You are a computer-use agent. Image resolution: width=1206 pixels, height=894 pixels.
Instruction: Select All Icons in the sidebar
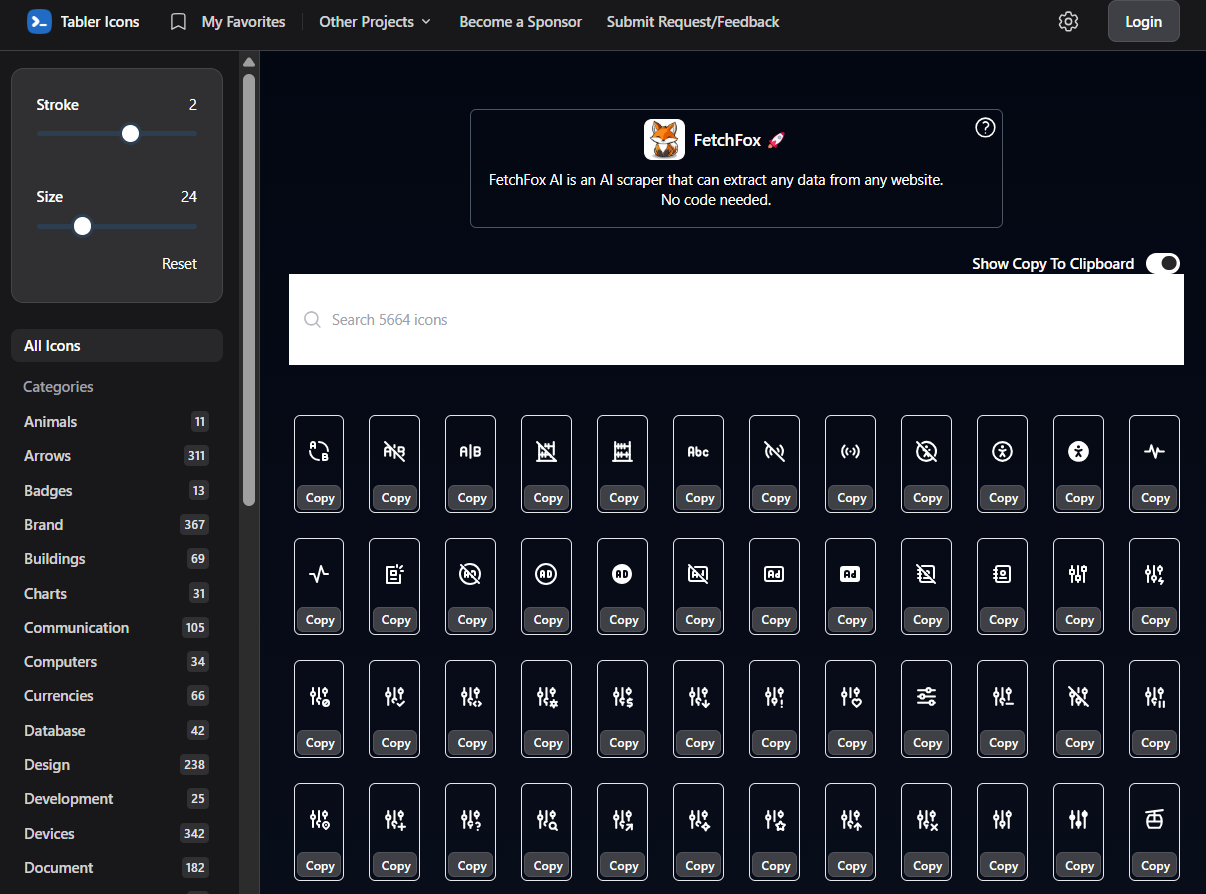click(x=117, y=346)
